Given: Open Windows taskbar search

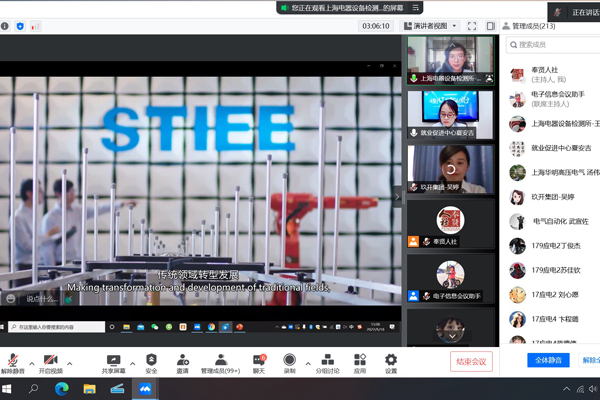Looking at the screenshot, I should pyautogui.click(x=34, y=389).
